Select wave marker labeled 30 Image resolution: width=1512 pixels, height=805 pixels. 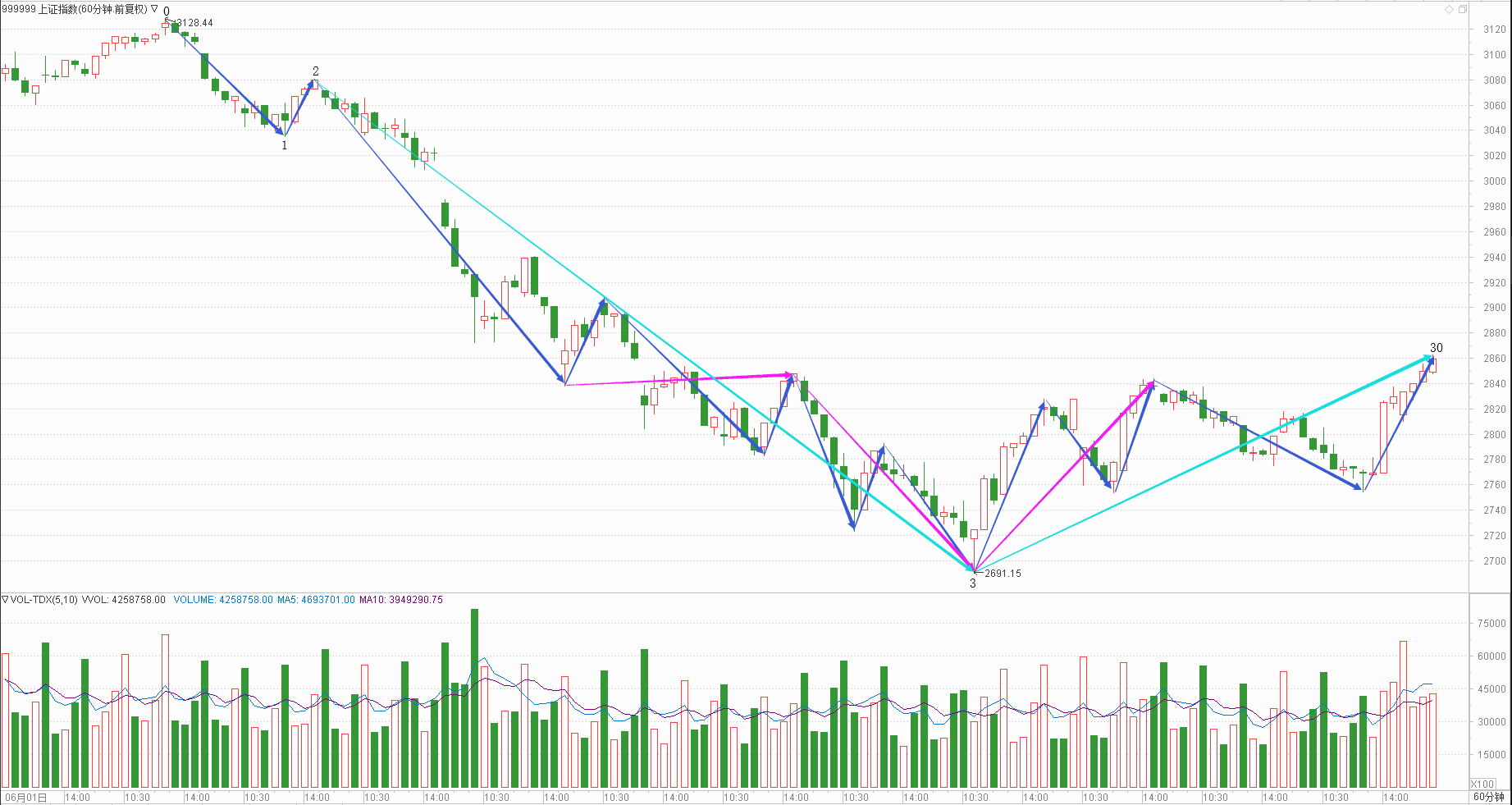[x=1436, y=348]
